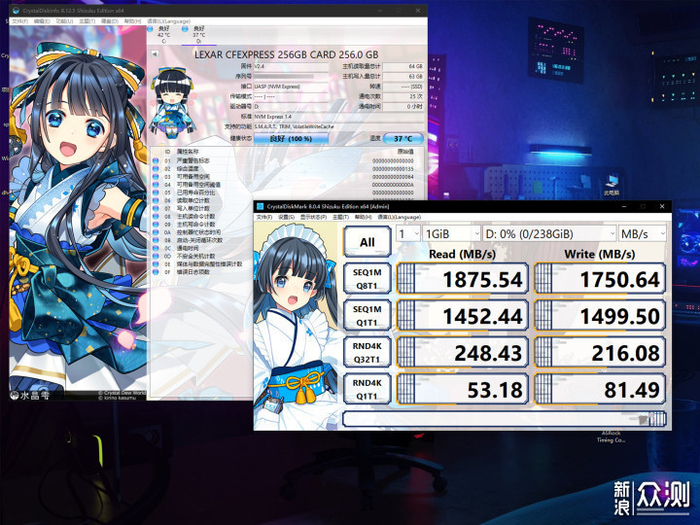Click the 37 °C temperature button
Viewport: 700px width, 525px height.
pyautogui.click(x=403, y=139)
